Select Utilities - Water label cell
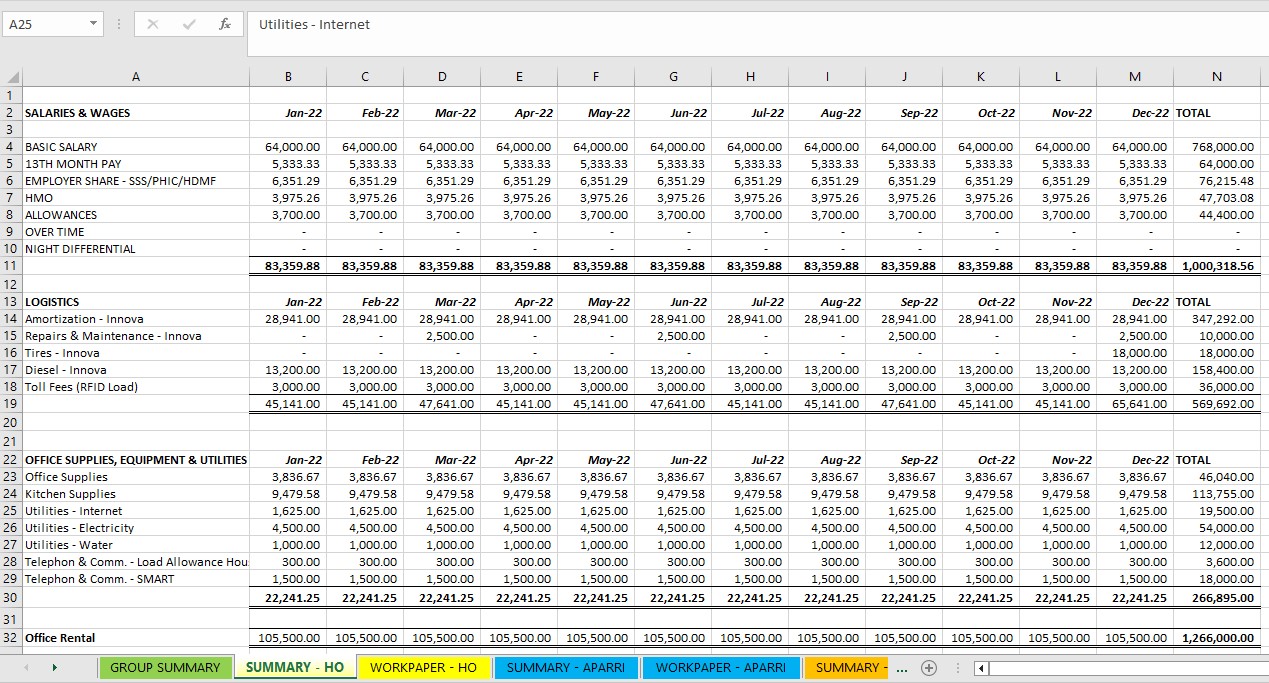Image resolution: width=1269 pixels, height=683 pixels. click(136, 545)
